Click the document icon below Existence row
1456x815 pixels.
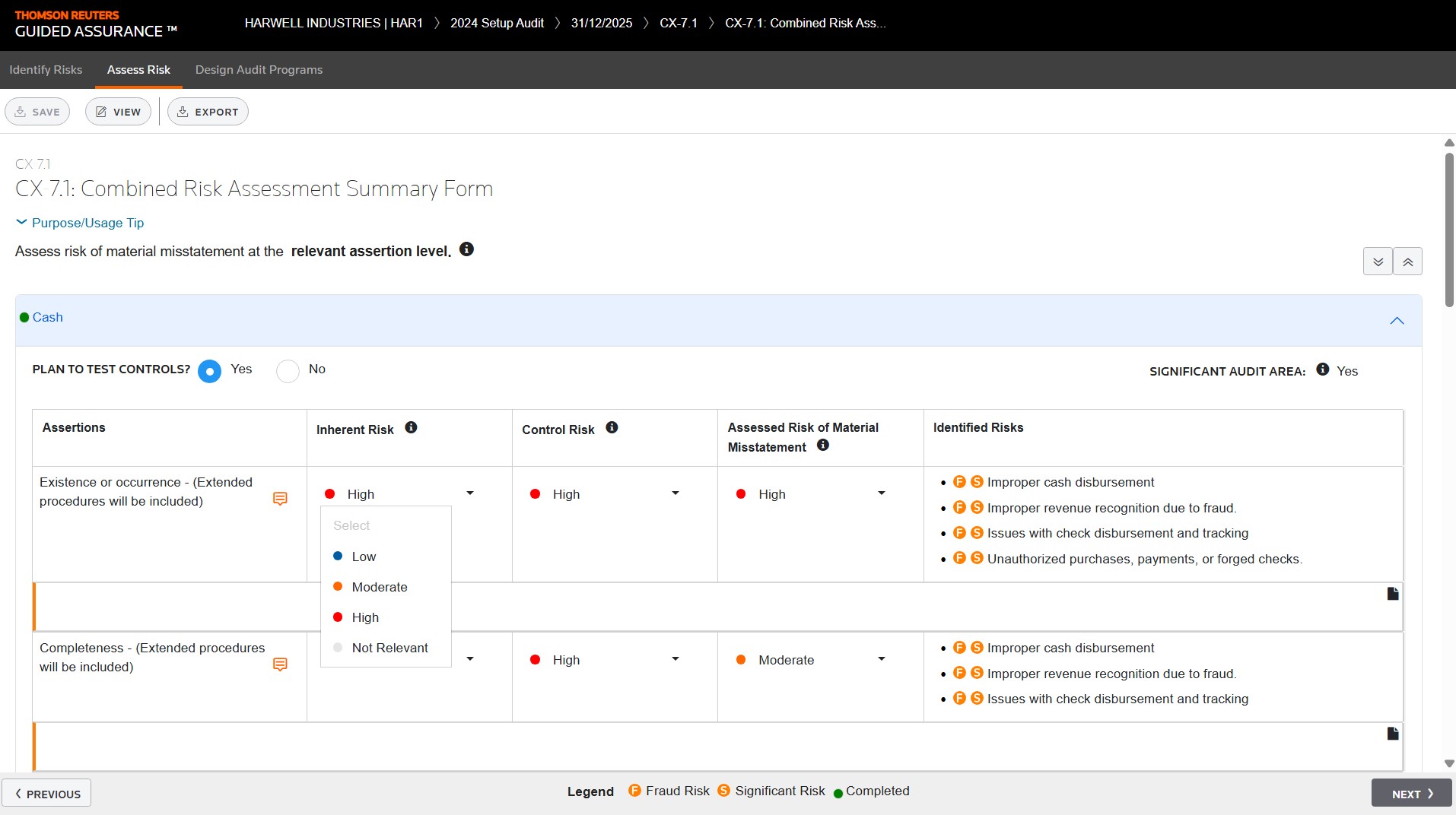tap(1392, 594)
